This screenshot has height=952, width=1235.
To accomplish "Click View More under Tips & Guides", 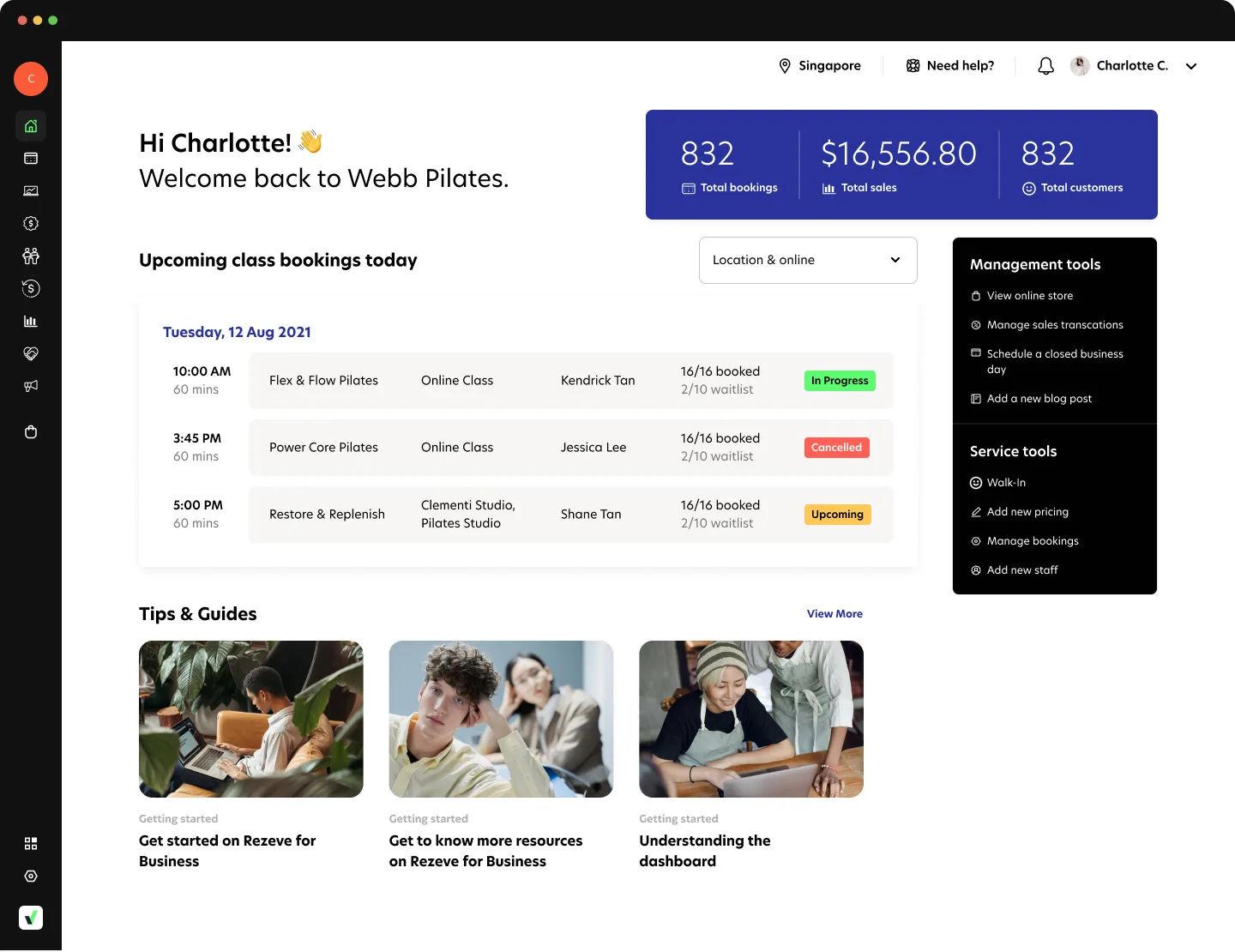I will [834, 614].
